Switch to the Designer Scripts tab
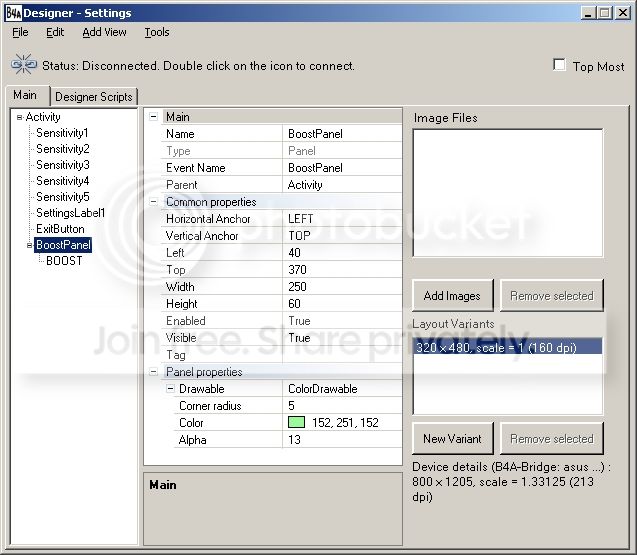Image resolution: width=637 pixels, height=555 pixels. coord(94,97)
